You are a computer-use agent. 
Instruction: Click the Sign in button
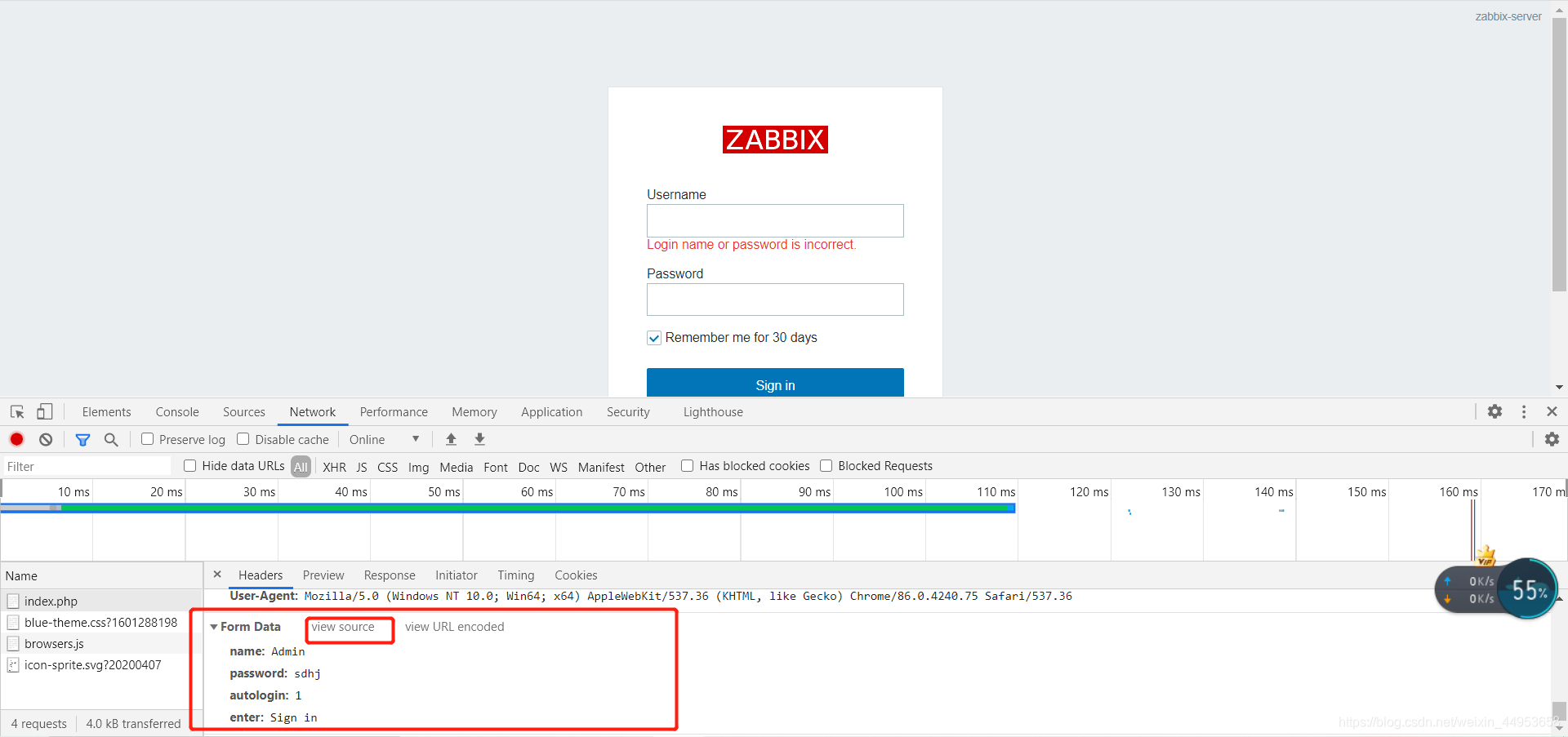[775, 383]
